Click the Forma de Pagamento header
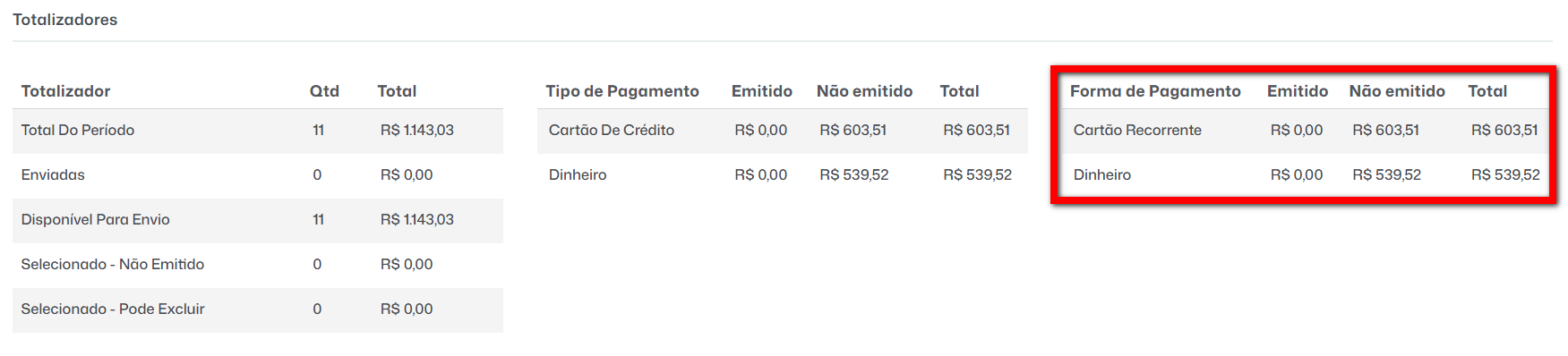 coord(1155,91)
